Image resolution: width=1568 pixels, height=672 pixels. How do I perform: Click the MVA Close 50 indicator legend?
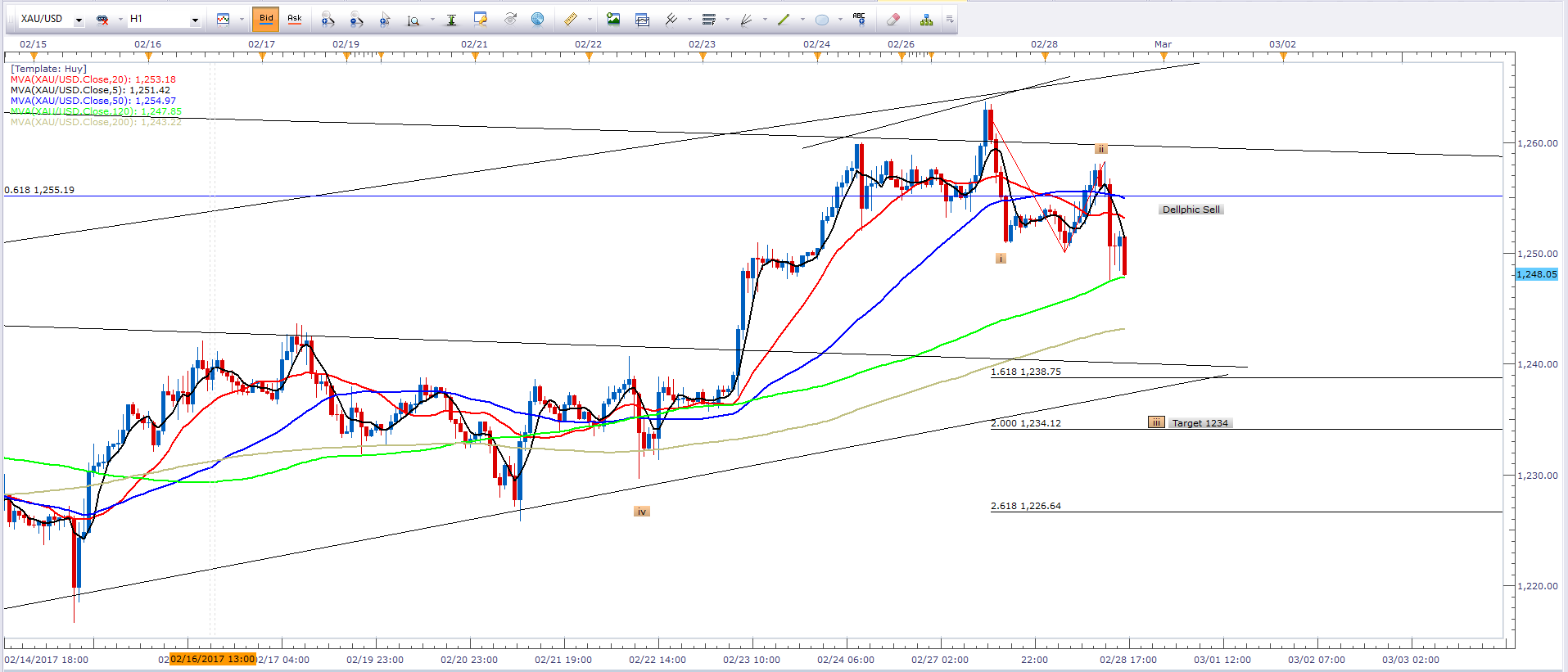point(93,101)
